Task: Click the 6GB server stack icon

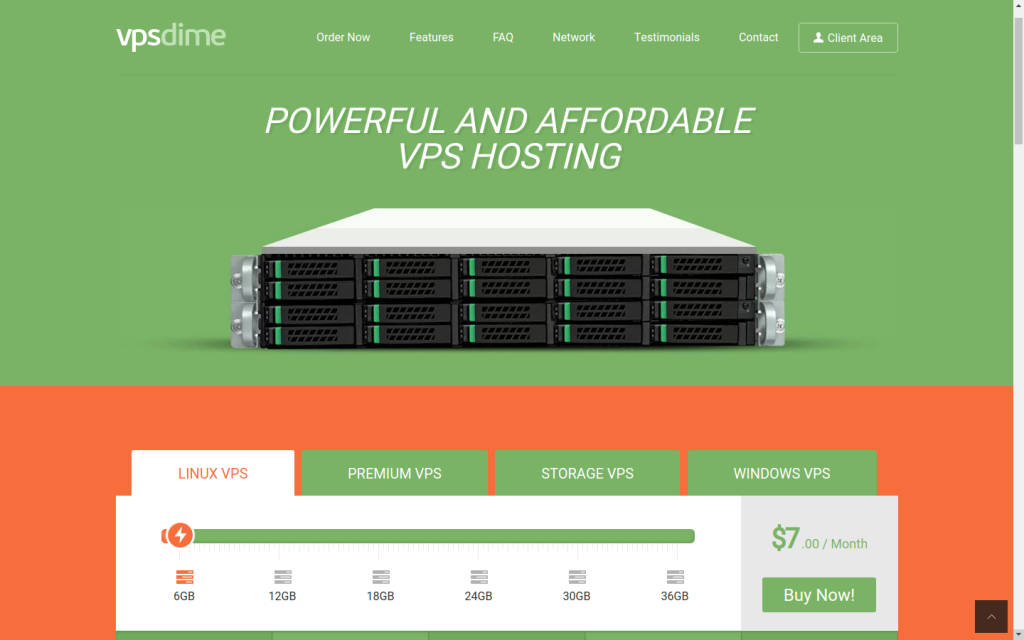Action: 184,577
